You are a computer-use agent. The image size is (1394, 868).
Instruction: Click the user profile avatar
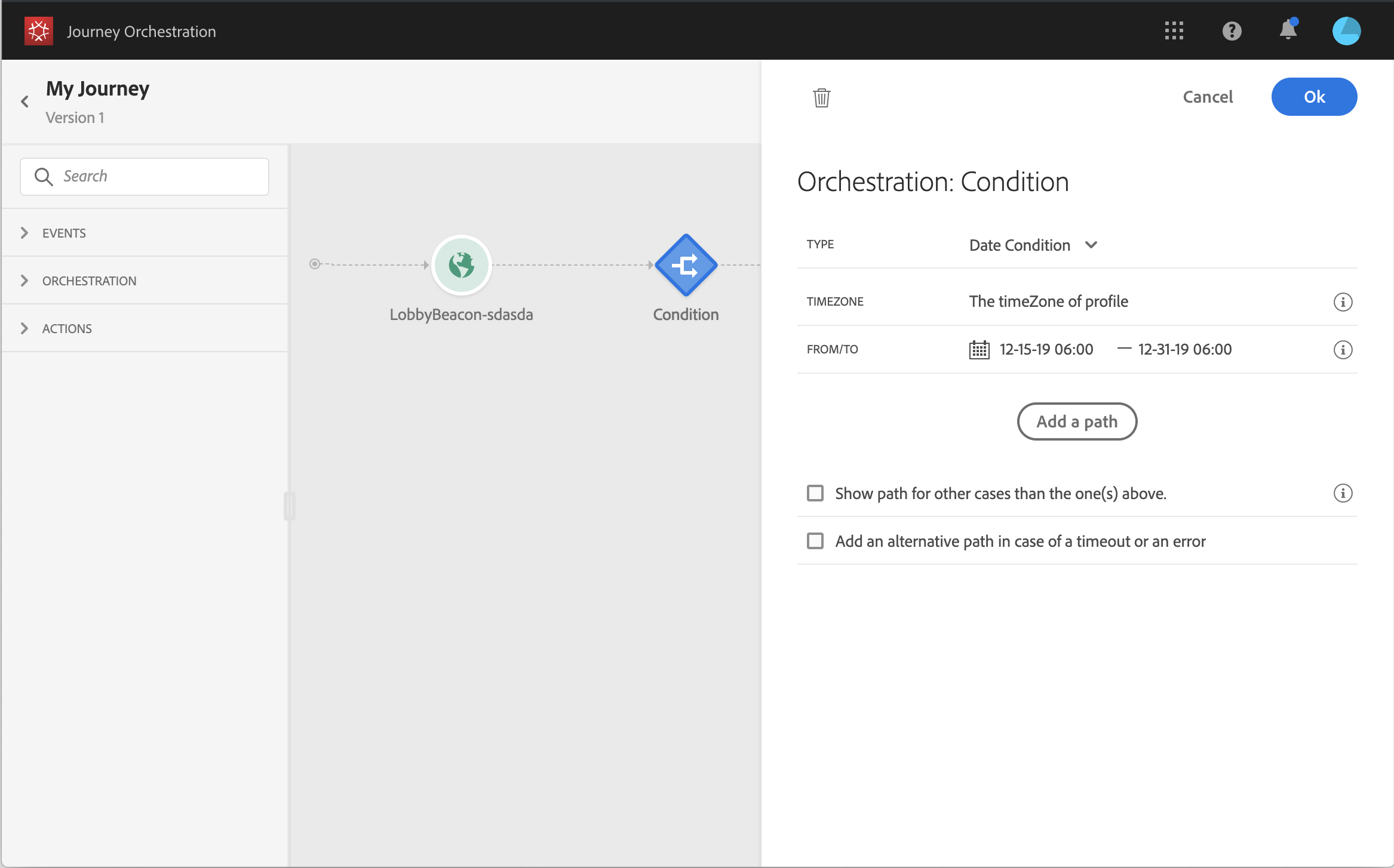pyautogui.click(x=1346, y=31)
